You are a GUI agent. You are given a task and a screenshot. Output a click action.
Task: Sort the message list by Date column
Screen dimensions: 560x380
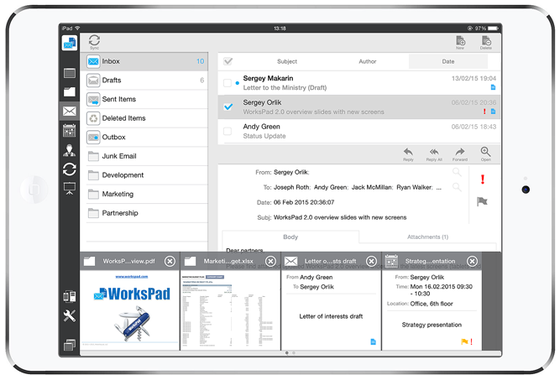point(448,61)
